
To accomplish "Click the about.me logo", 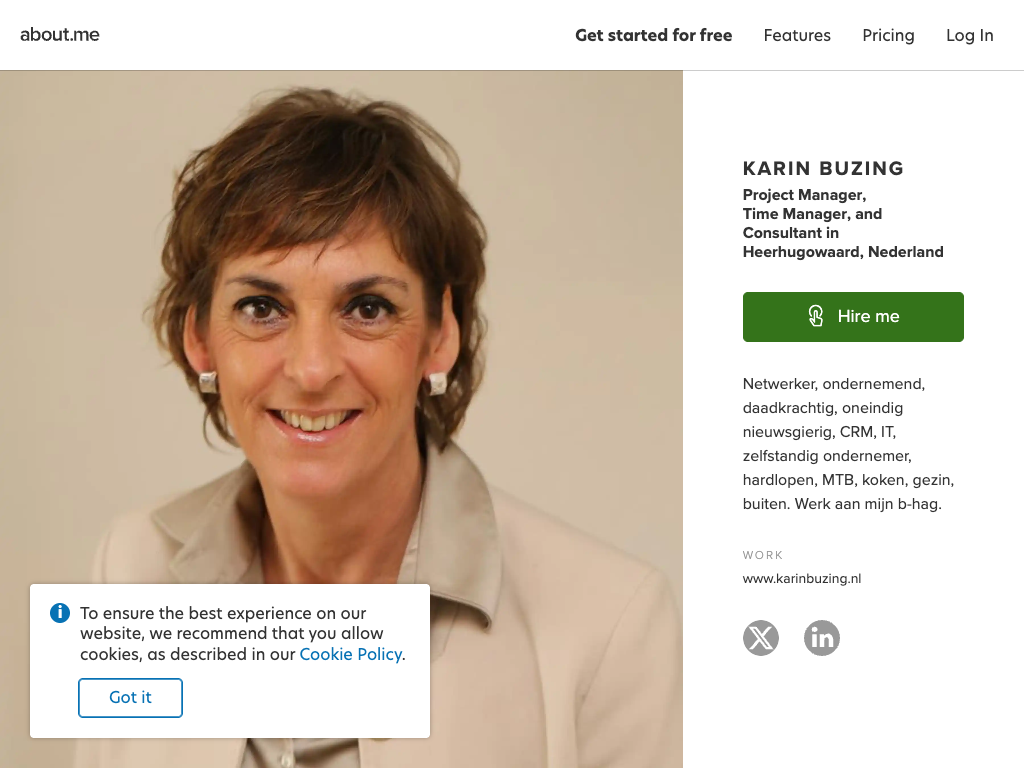I will pos(60,35).
